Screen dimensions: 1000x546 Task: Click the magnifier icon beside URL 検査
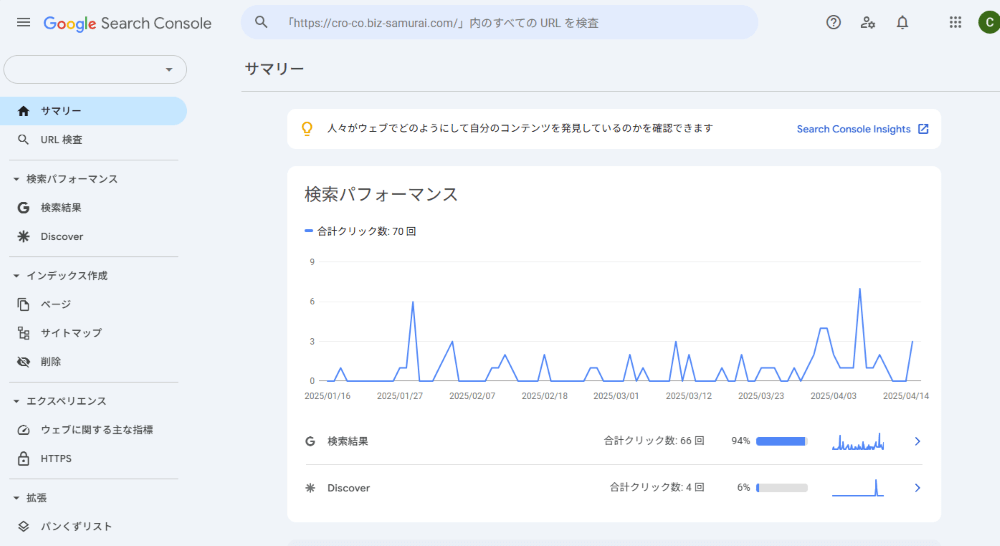(24, 140)
